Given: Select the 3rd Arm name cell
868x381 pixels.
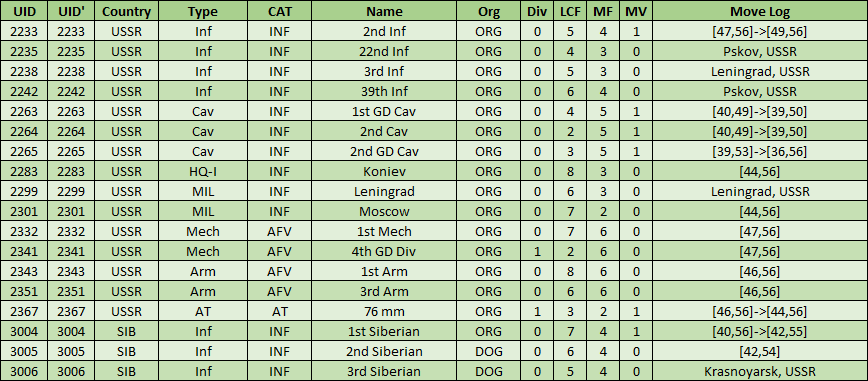Looking at the screenshot, I should 384,291.
